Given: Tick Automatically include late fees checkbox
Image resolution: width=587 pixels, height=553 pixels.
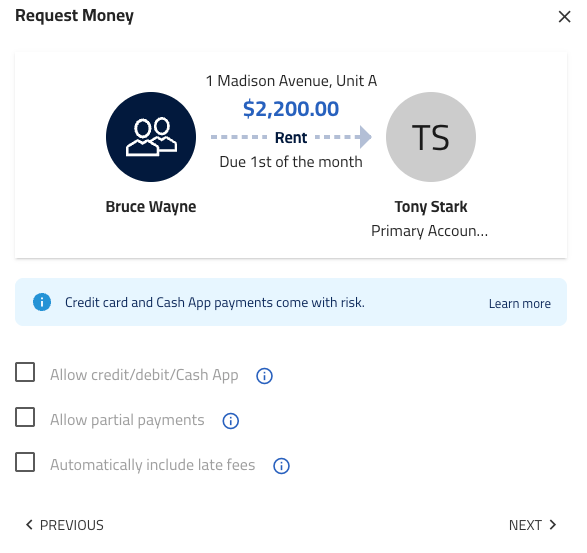Looking at the screenshot, I should pos(25,462).
